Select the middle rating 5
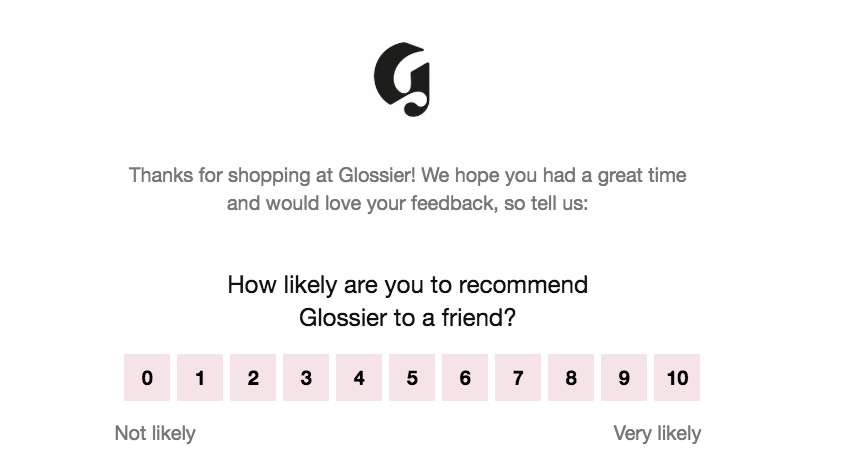Viewport: 849px width, 472px height. [412, 378]
